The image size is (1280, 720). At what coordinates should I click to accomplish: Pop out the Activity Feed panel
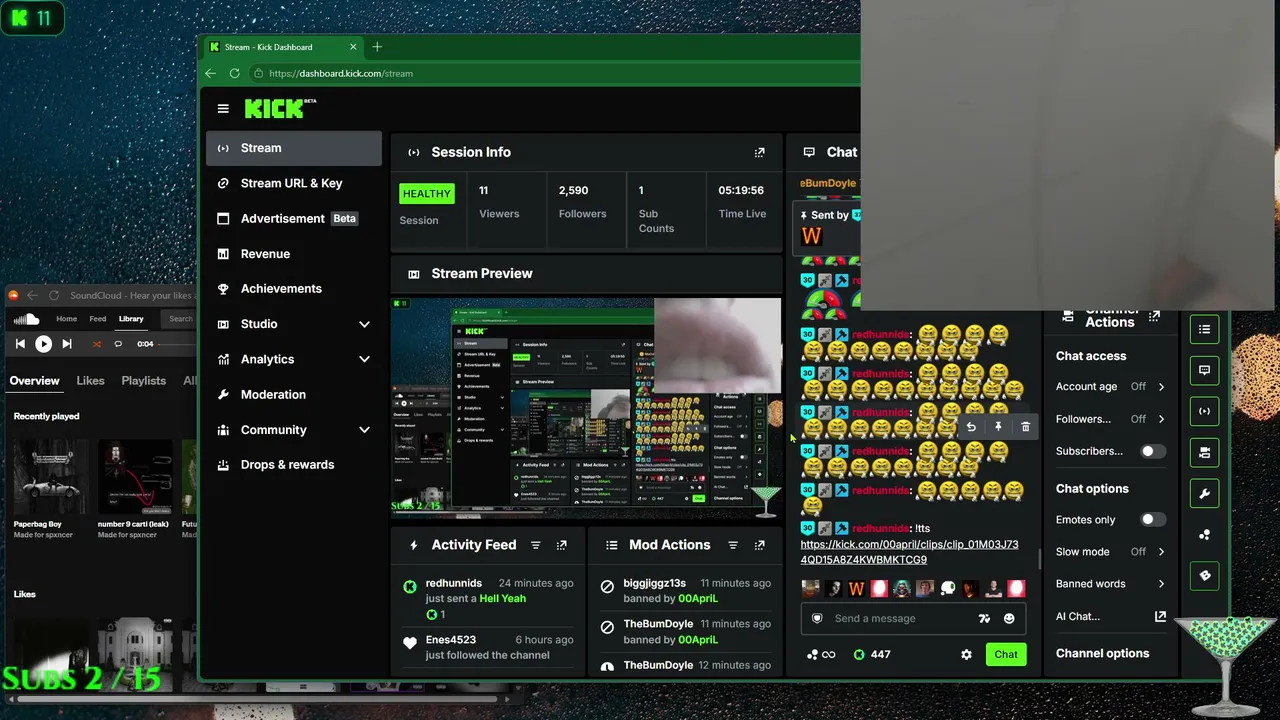pyautogui.click(x=562, y=545)
